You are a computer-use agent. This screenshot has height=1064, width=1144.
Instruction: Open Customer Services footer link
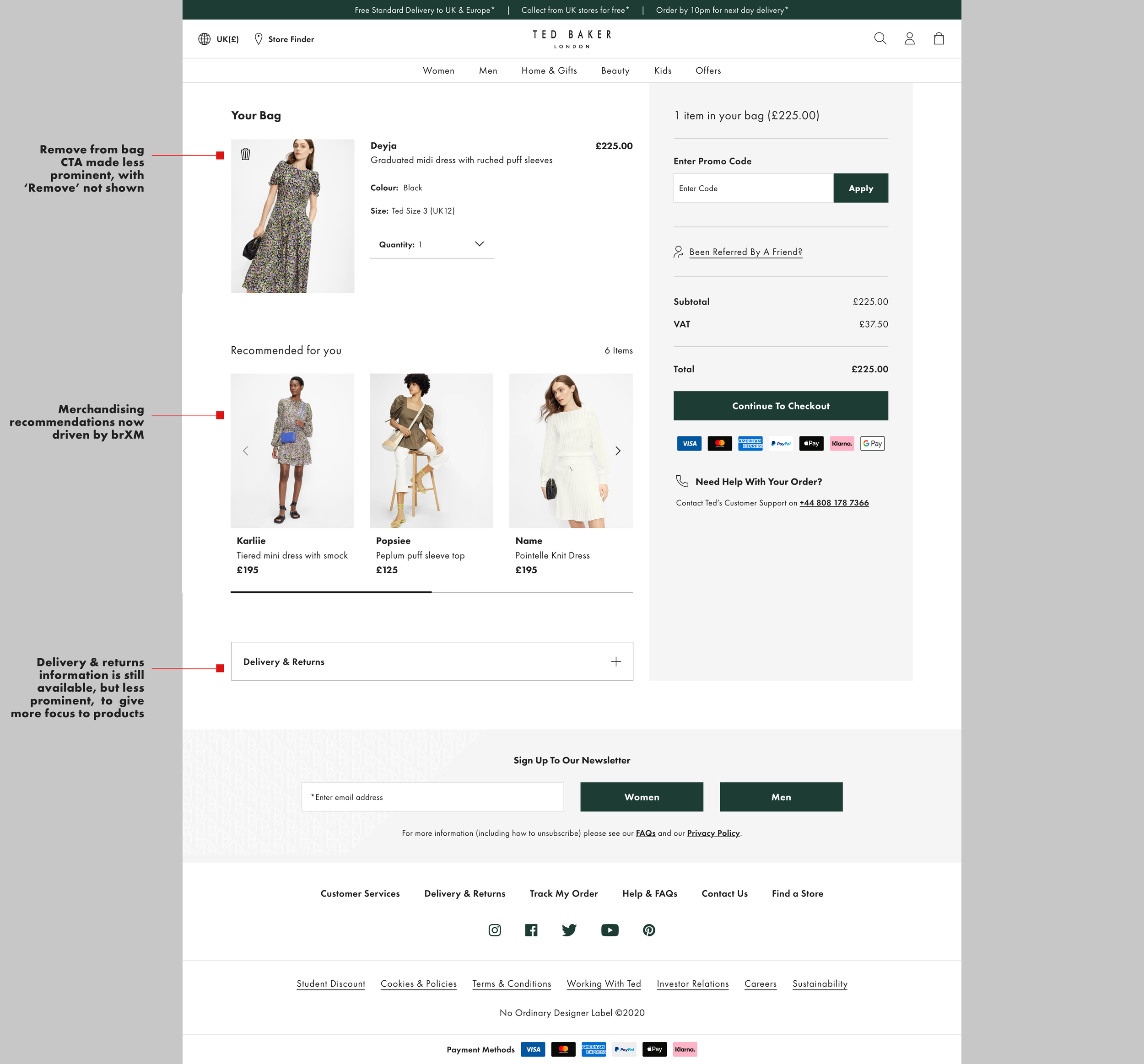360,893
